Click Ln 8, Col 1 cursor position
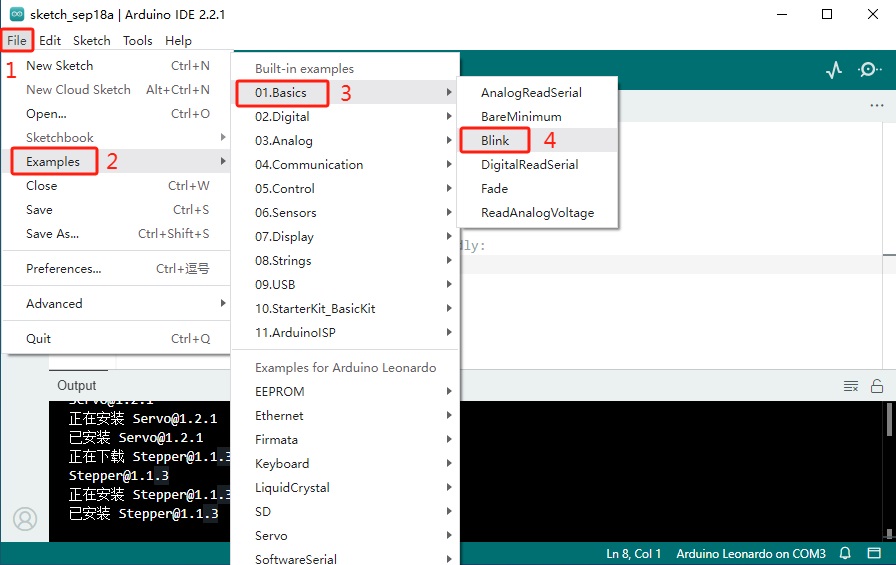896x565 pixels. [x=633, y=554]
